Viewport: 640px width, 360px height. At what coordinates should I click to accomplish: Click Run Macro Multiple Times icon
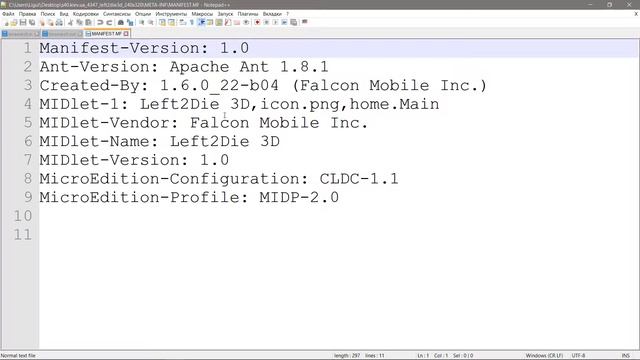284,22
